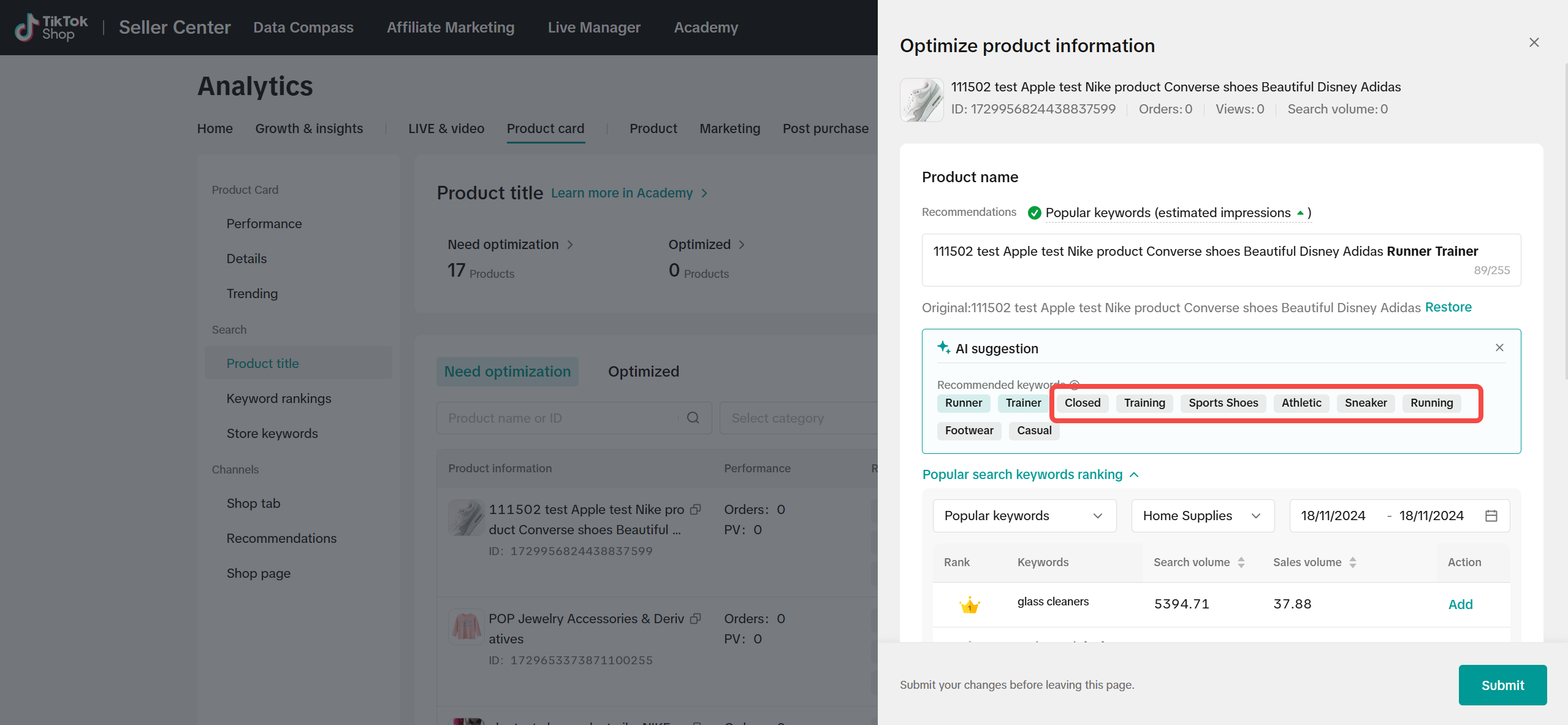Click the calendar icon in date range

point(1491,516)
